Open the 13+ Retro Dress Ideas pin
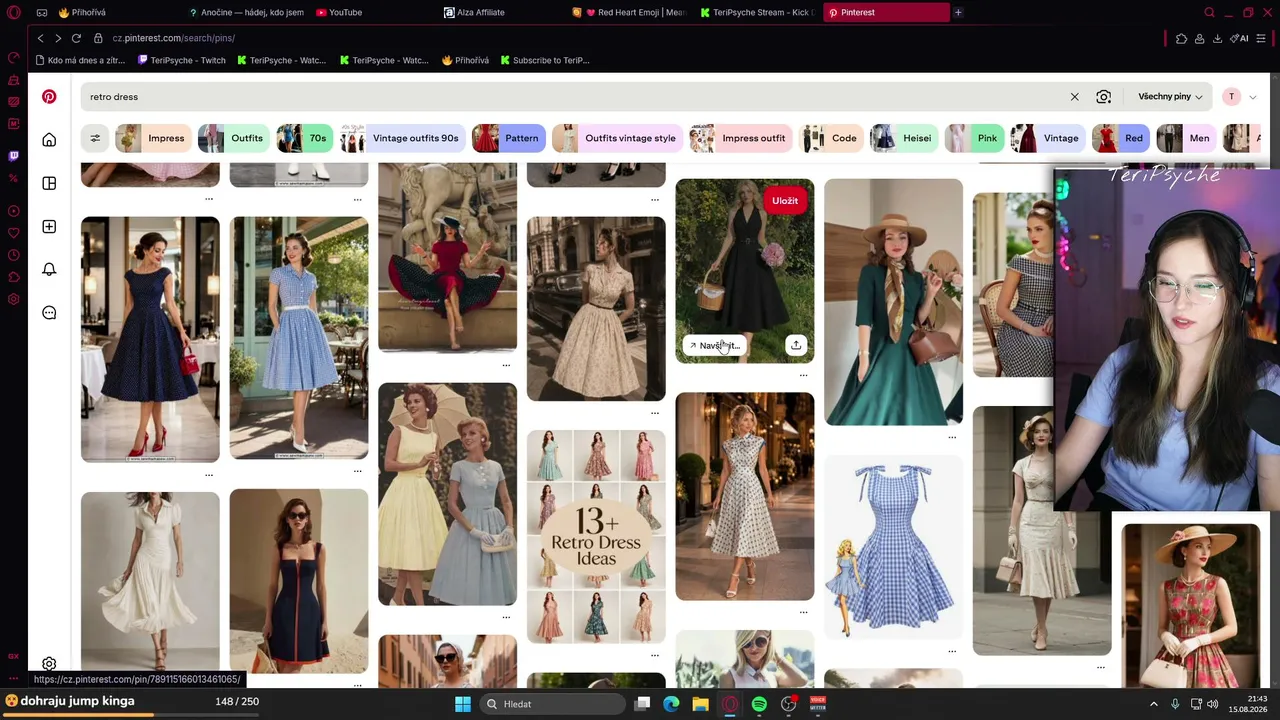 (x=596, y=537)
